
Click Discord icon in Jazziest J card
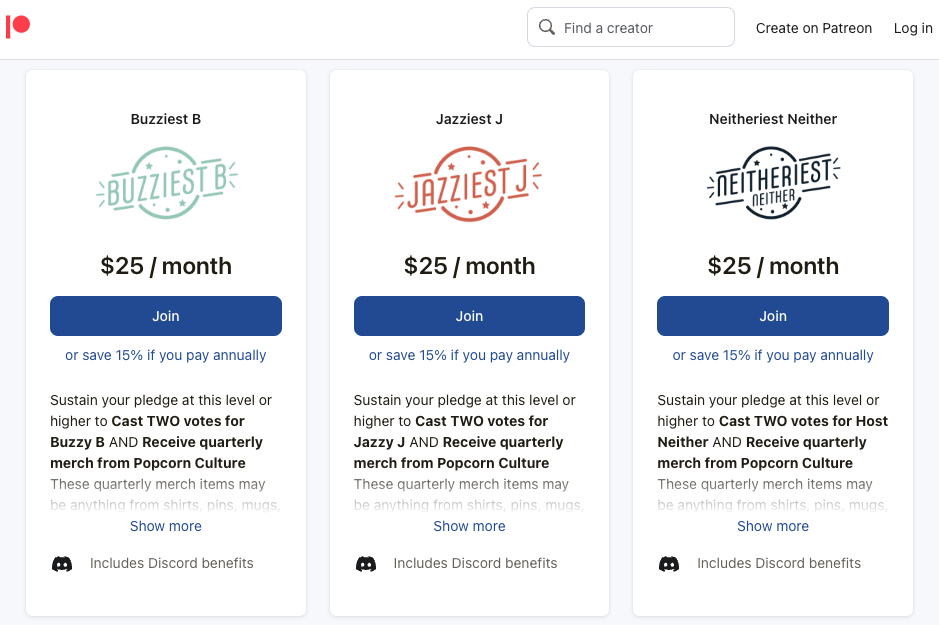(x=366, y=564)
